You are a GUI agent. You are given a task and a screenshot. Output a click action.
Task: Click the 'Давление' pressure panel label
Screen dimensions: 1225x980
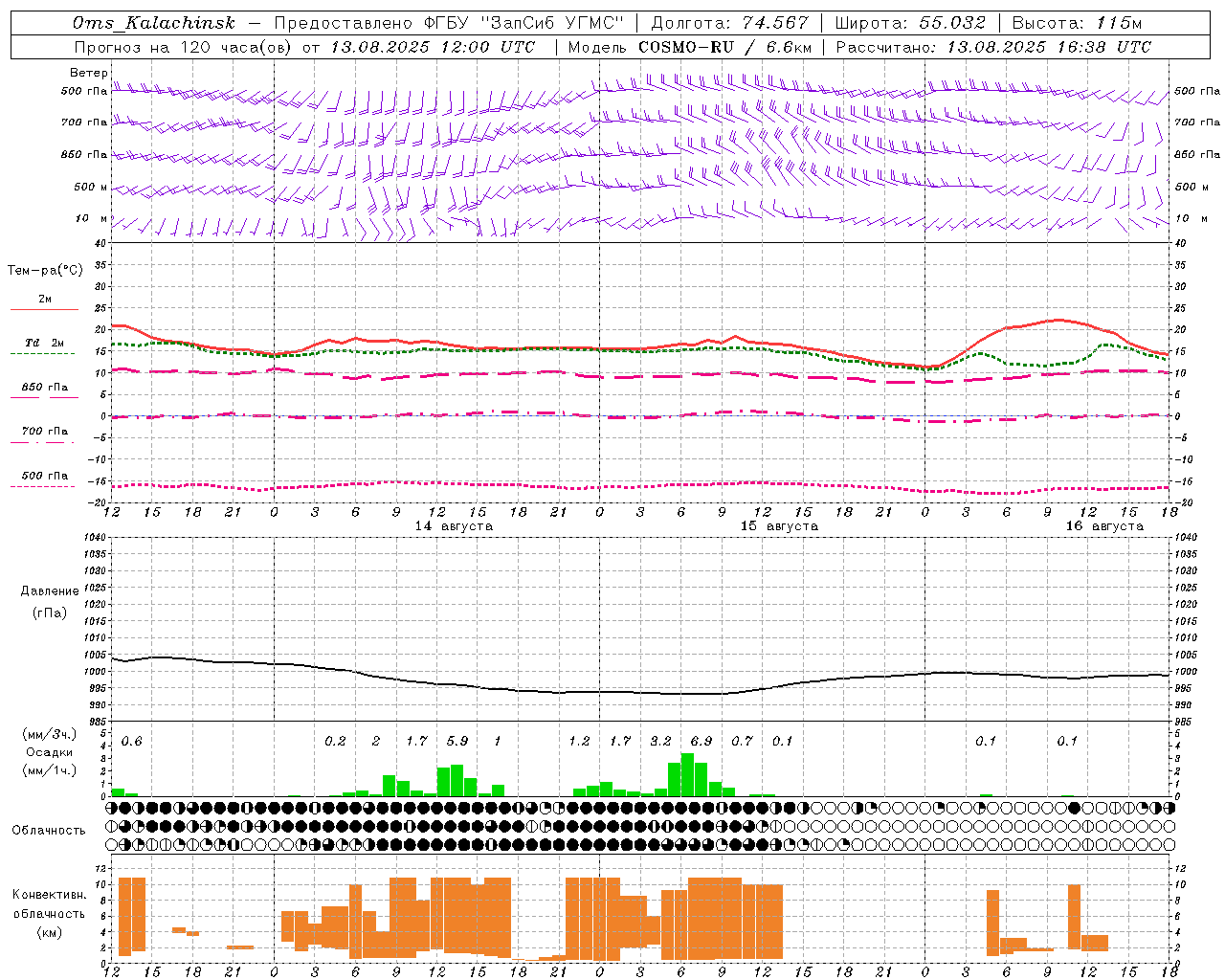[50, 591]
